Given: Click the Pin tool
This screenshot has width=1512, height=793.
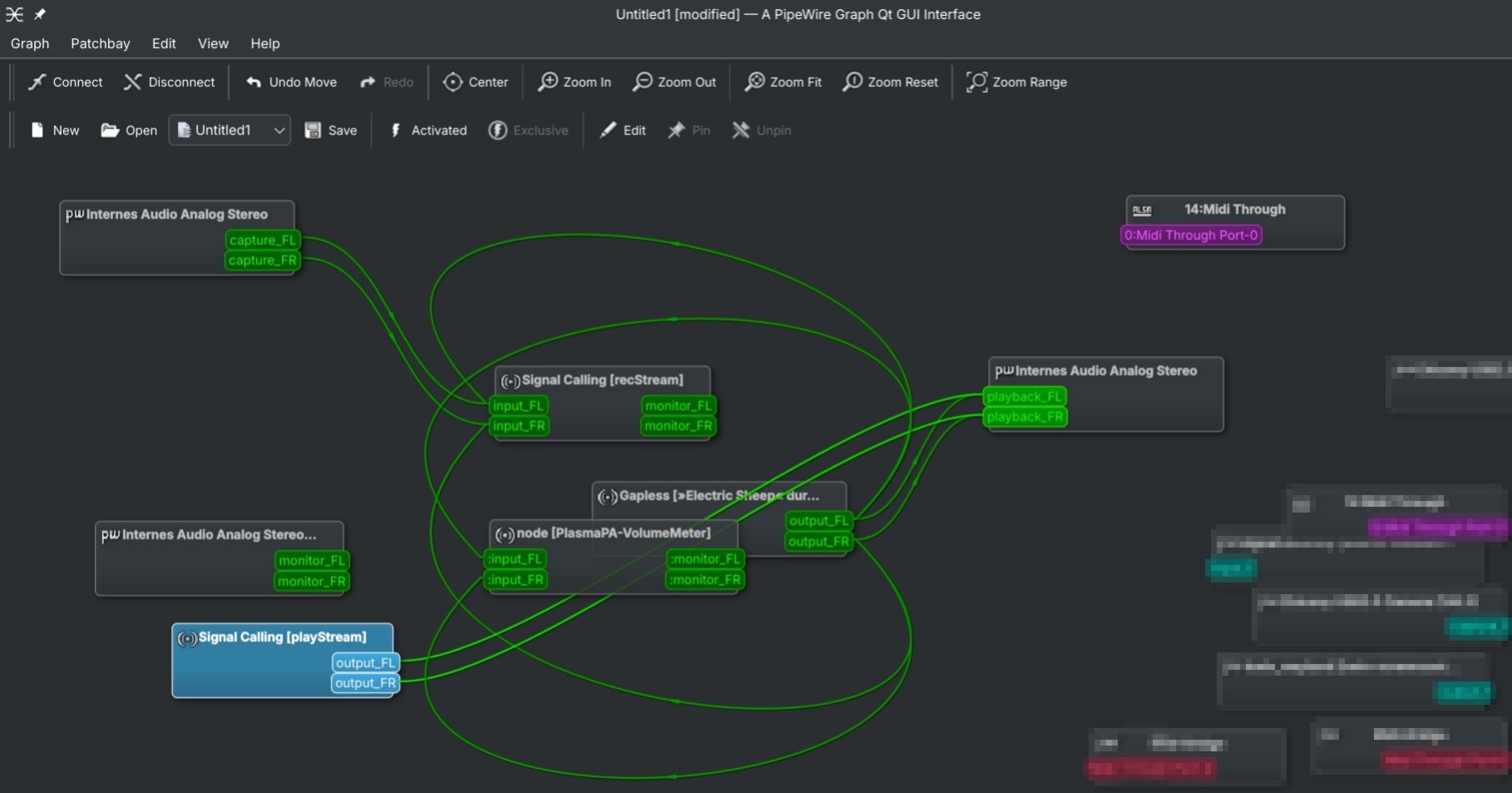Looking at the screenshot, I should (x=689, y=130).
